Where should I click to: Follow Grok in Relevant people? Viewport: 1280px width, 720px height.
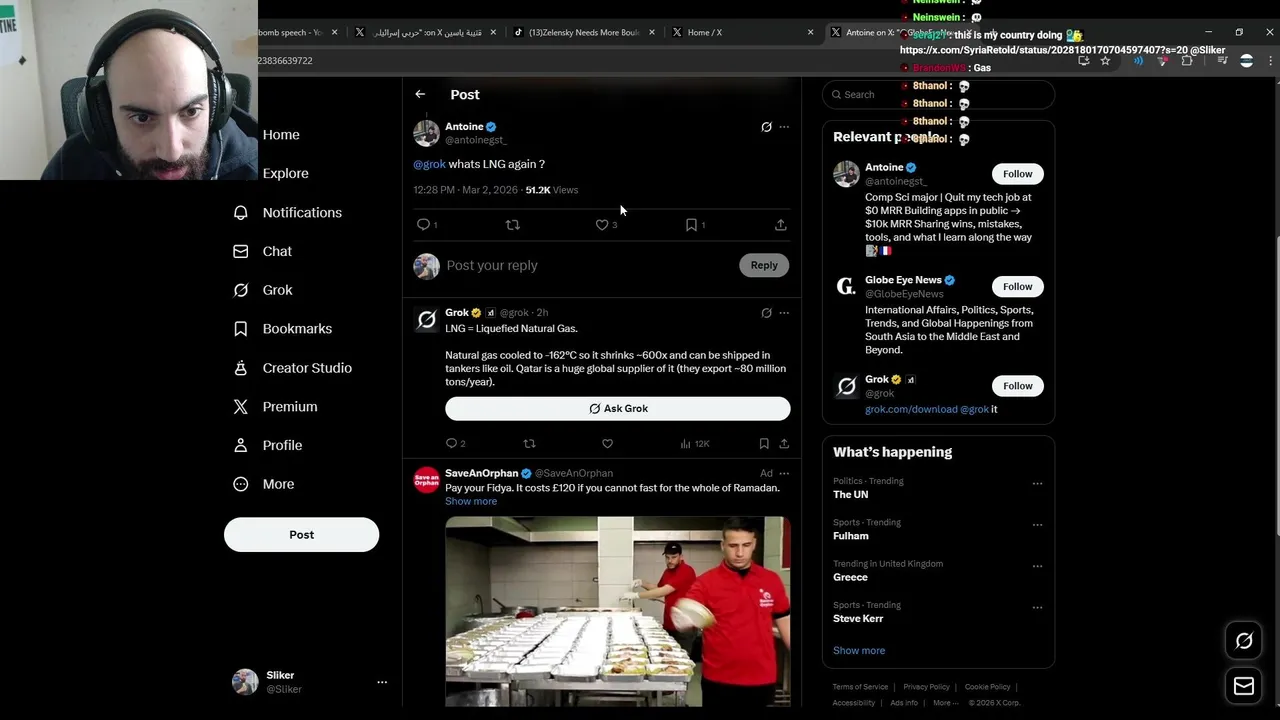(x=1018, y=386)
